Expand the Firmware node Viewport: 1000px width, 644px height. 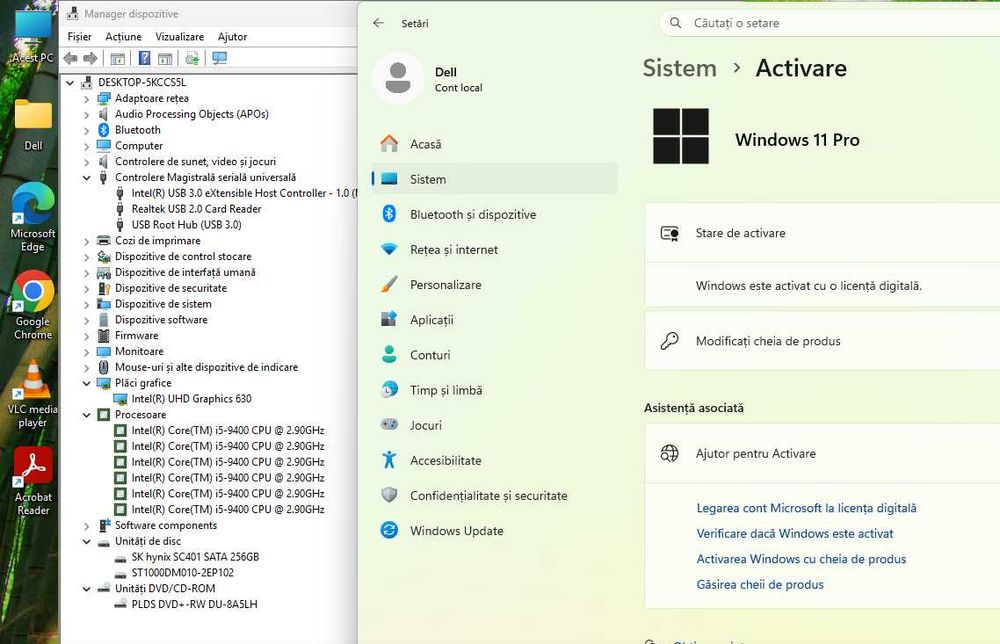click(87, 336)
